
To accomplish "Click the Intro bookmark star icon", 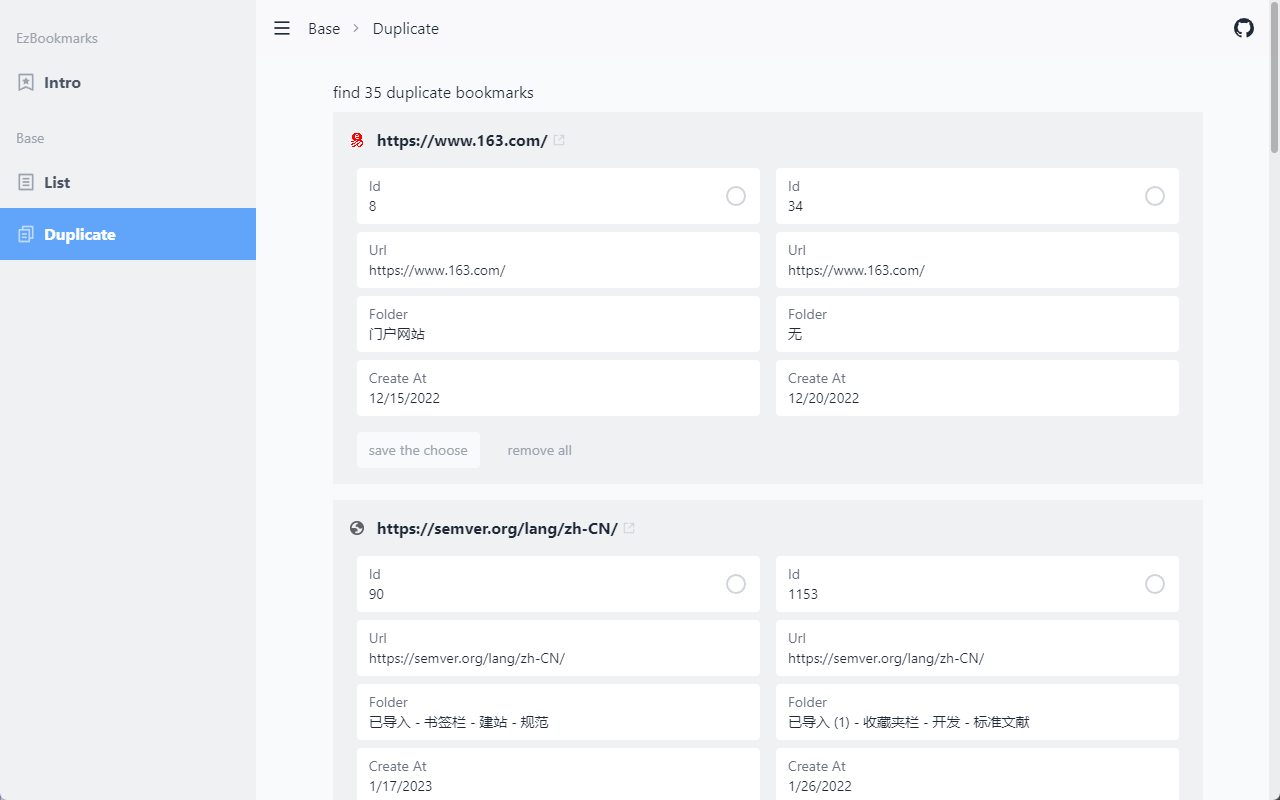I will tap(26, 83).
